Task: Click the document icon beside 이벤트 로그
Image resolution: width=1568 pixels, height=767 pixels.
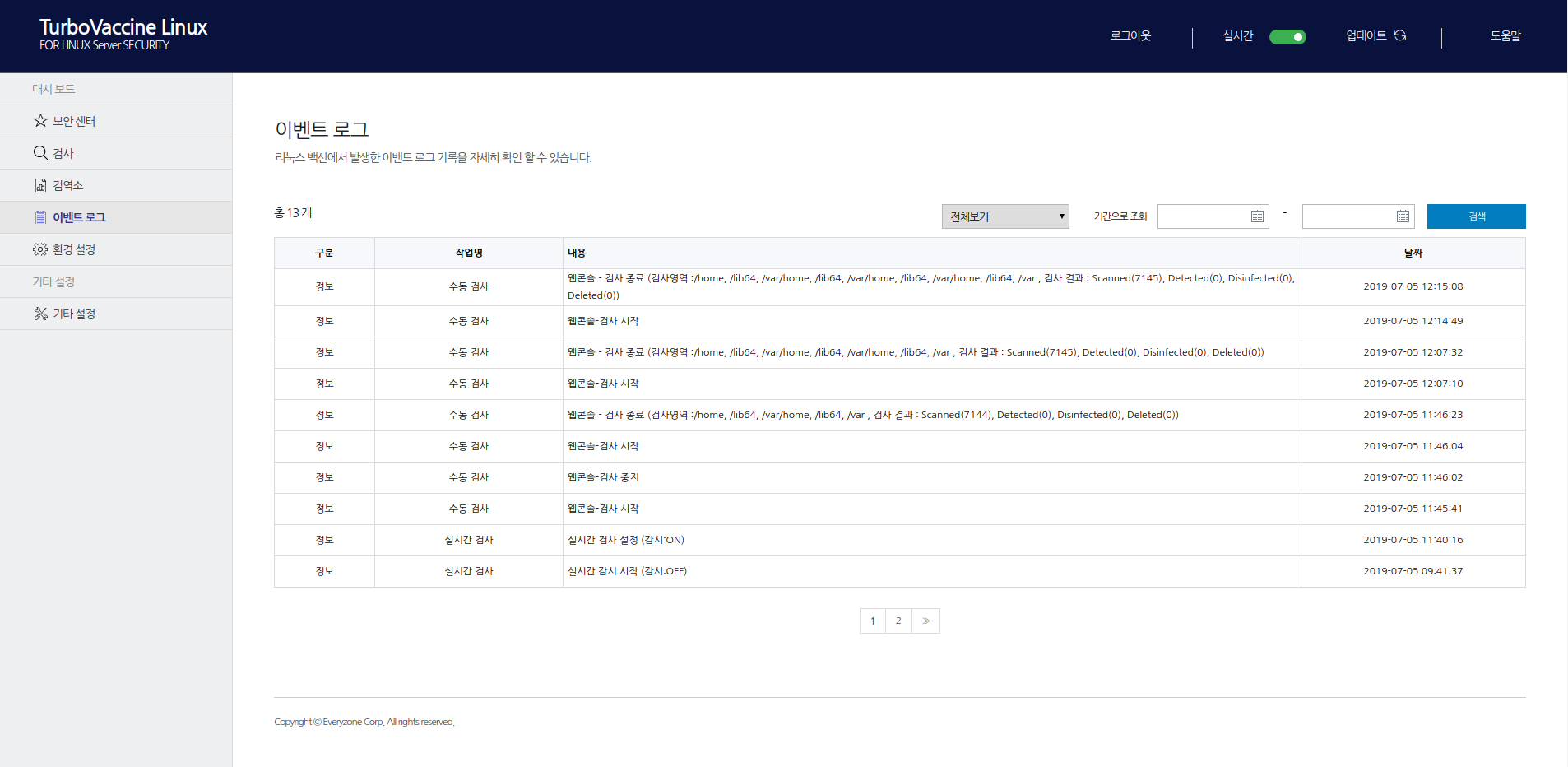Action: [40, 217]
